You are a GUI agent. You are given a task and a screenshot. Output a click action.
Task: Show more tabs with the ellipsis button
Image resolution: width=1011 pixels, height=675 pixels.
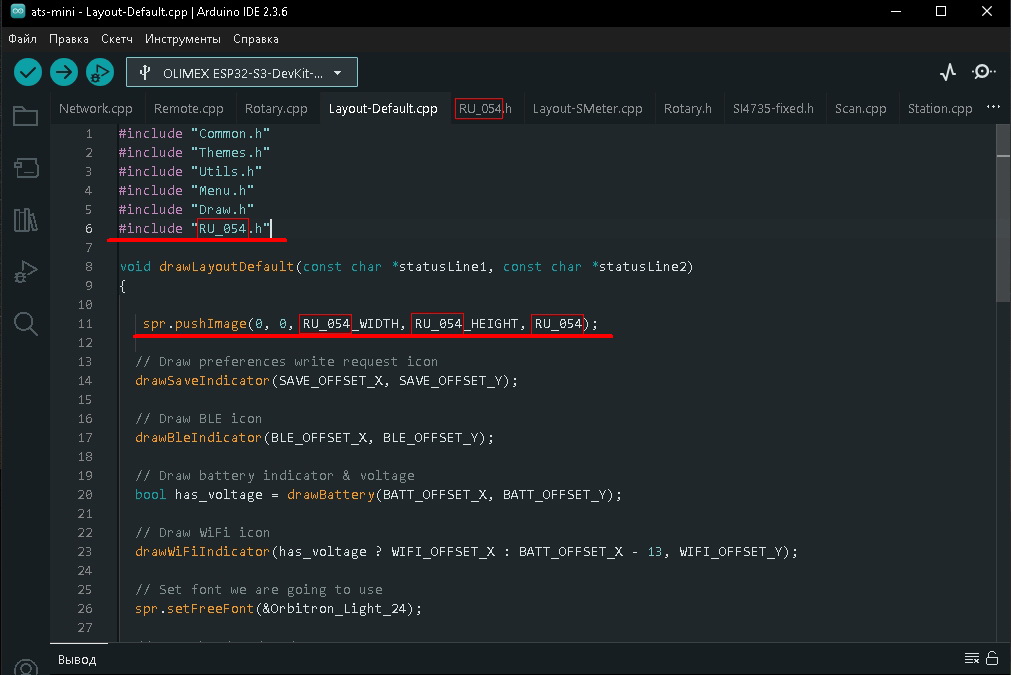(994, 107)
